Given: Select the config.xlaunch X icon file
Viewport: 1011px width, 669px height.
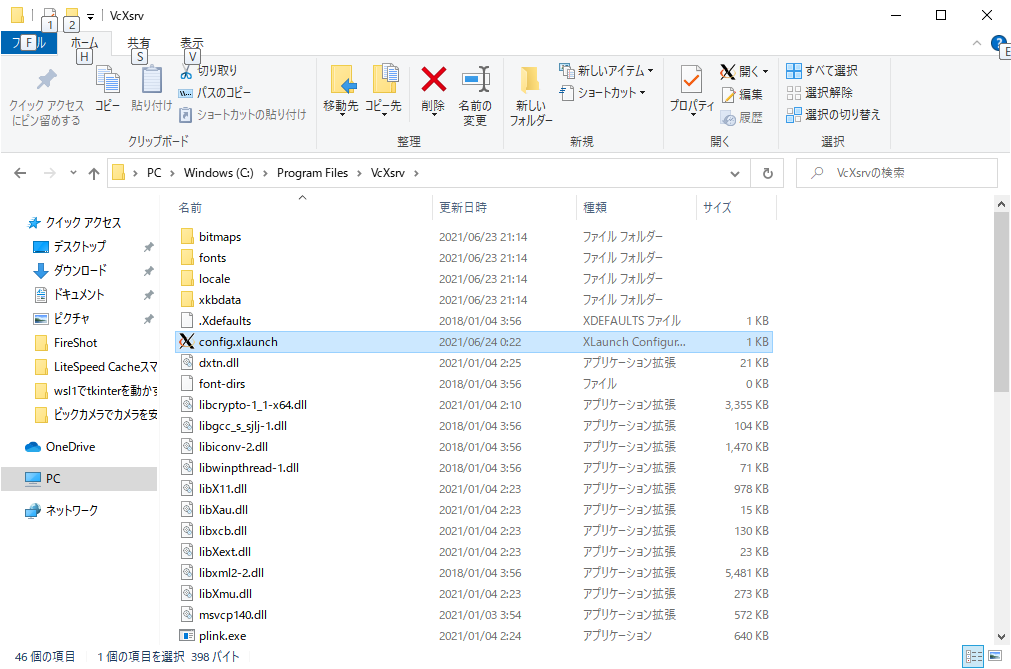Looking at the screenshot, I should [187, 342].
